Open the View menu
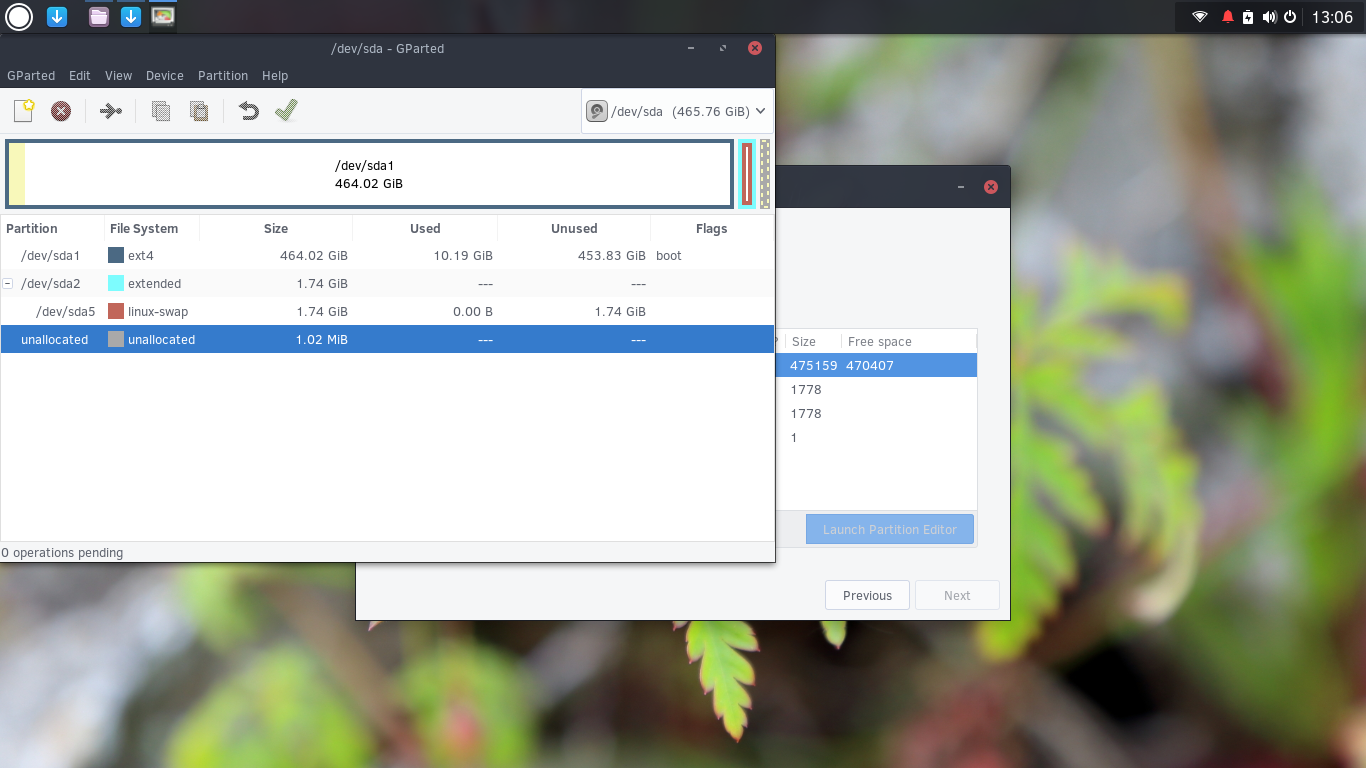The image size is (1366, 768). tap(118, 75)
